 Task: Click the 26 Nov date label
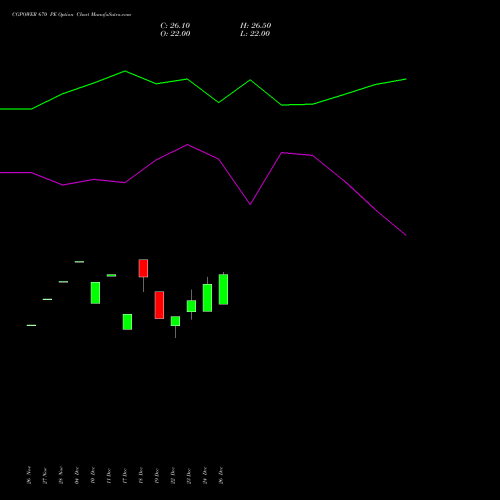(29, 475)
